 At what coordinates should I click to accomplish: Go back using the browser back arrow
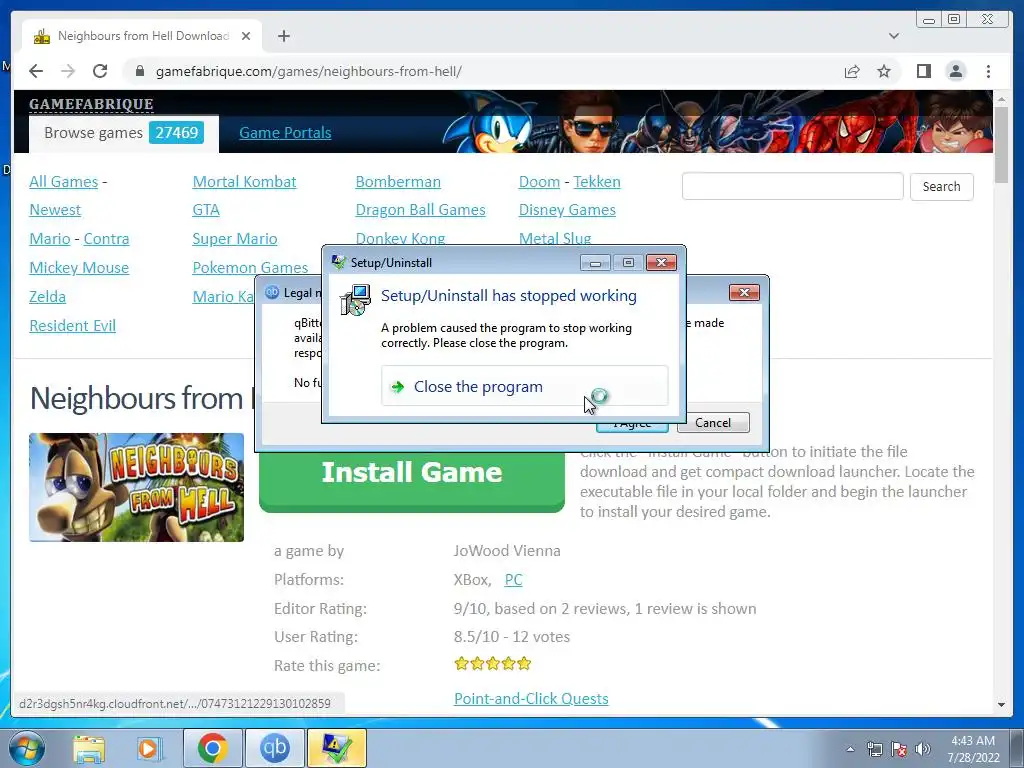tap(36, 71)
